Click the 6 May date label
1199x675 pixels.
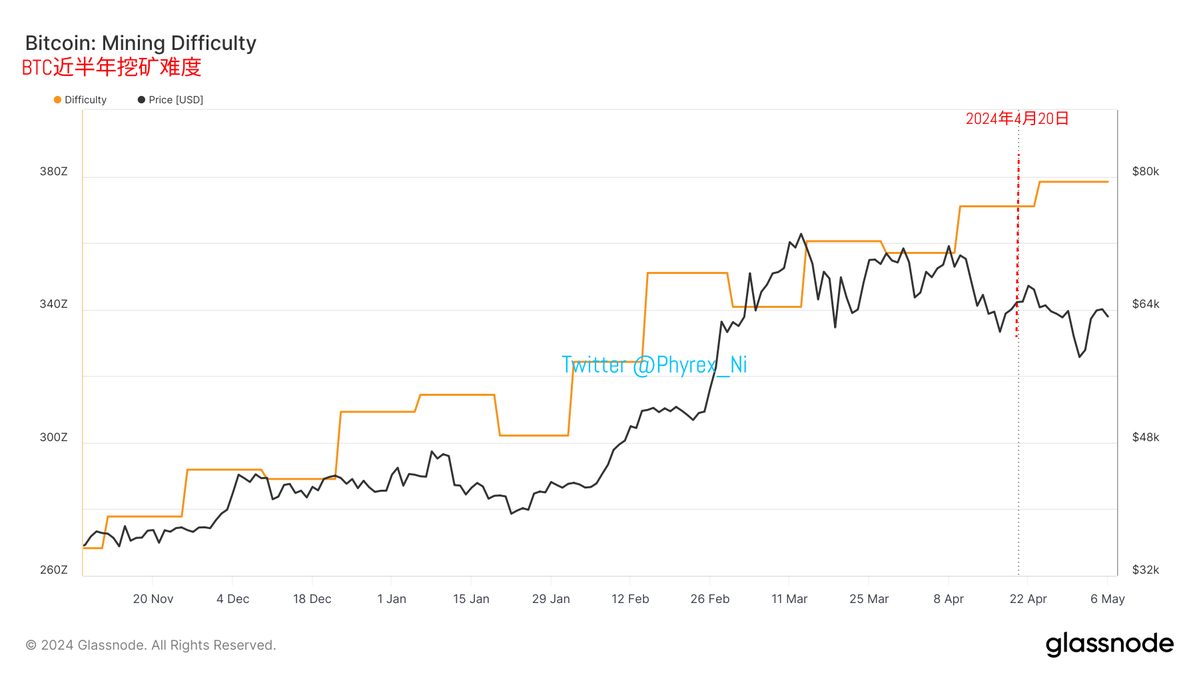point(1107,599)
